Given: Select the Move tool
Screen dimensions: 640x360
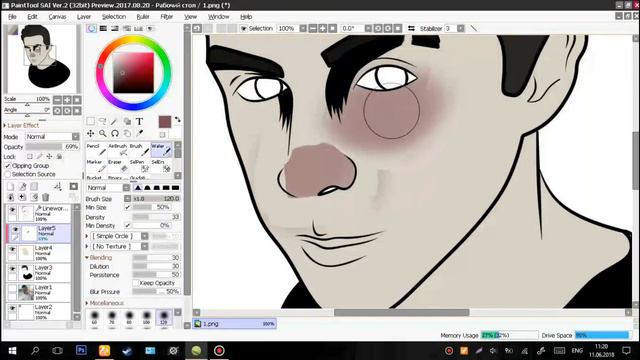Looking at the screenshot, I should point(91,133).
